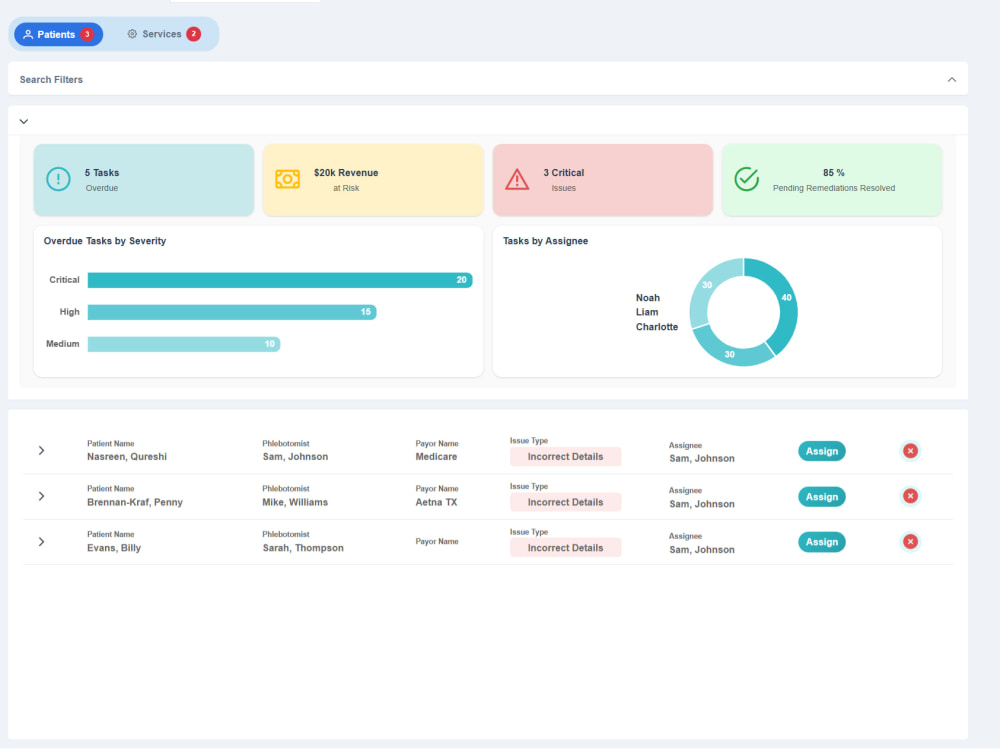This screenshot has height=750, width=1000.
Task: Click the Charlotte legend entry
Action: (656, 327)
